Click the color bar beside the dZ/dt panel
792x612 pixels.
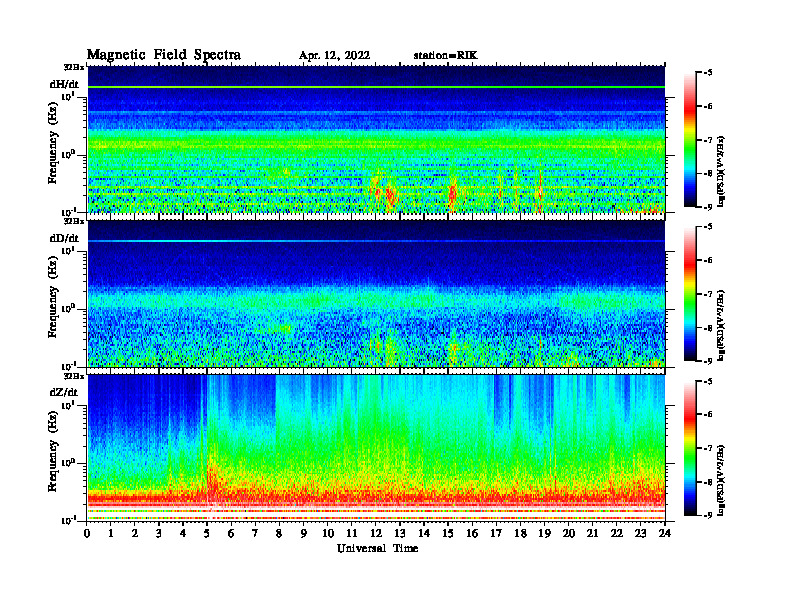point(690,447)
